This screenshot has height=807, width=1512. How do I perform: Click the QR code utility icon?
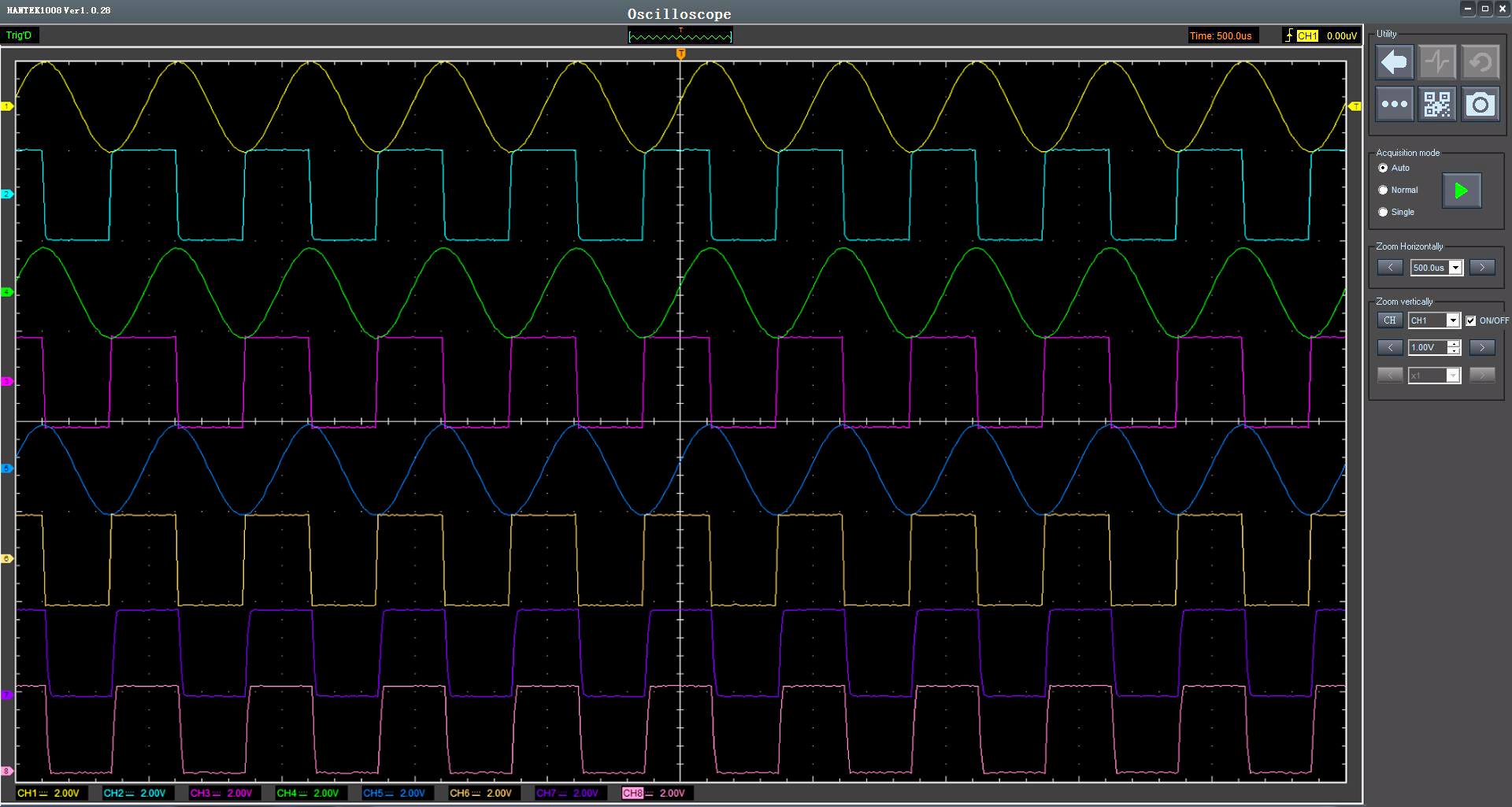(1436, 104)
